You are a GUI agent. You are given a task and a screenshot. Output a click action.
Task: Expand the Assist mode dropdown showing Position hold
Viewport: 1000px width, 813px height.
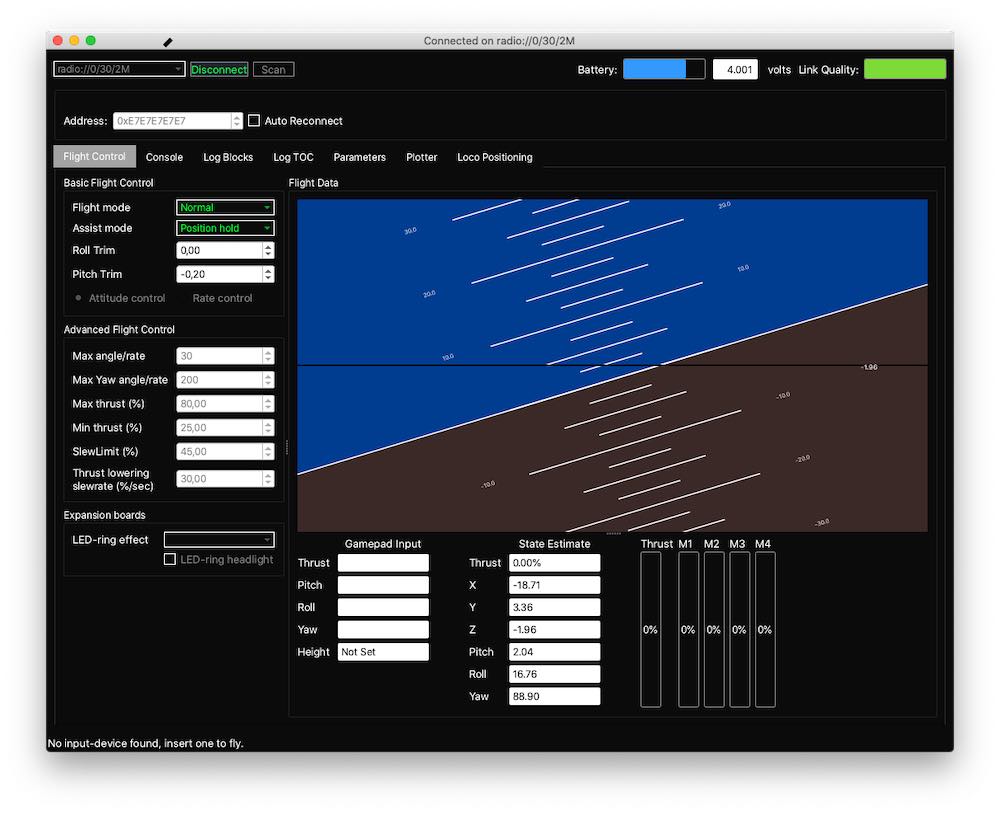pos(225,228)
